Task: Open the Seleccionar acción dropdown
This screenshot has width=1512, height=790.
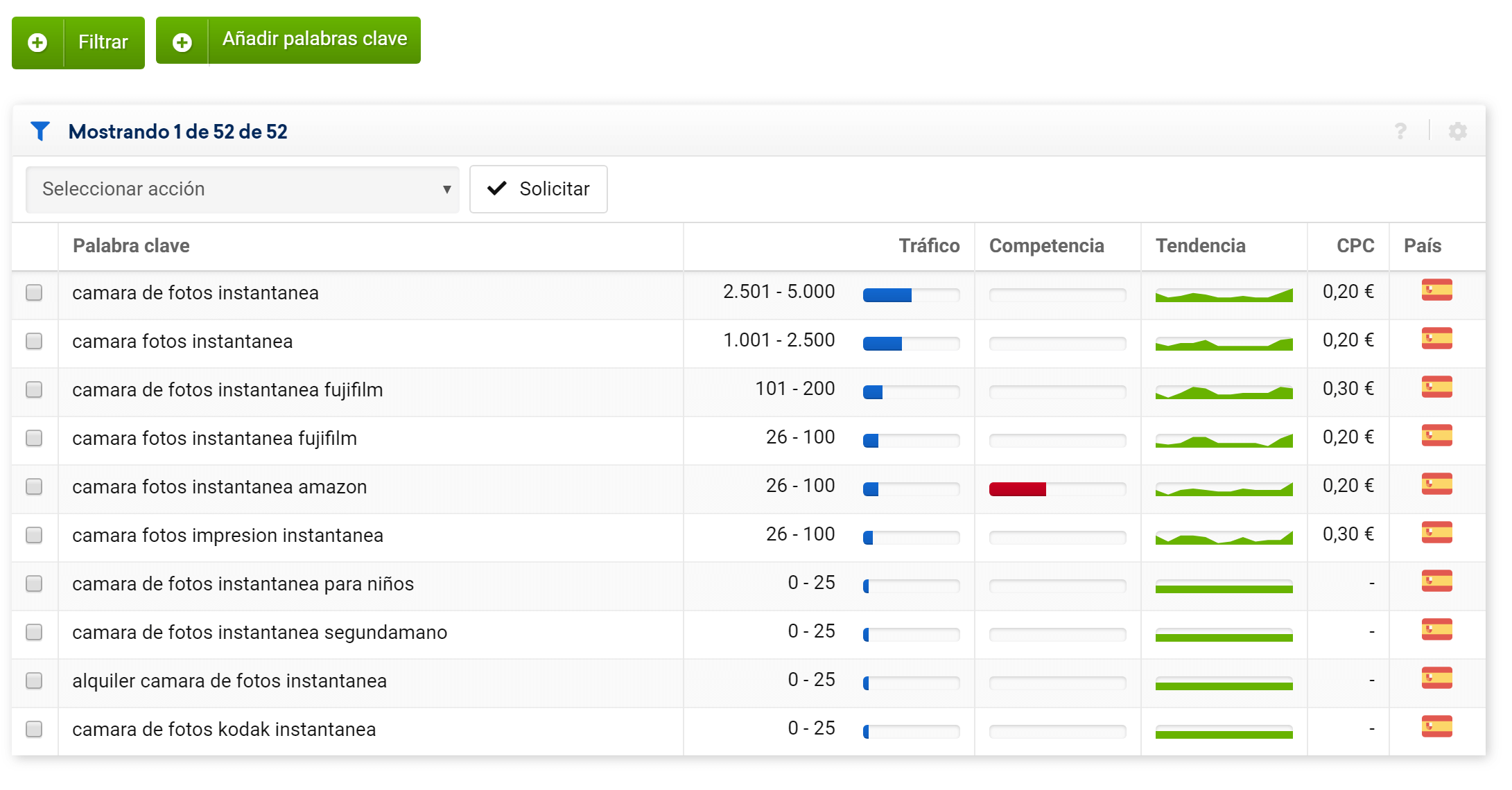Action: (x=243, y=189)
